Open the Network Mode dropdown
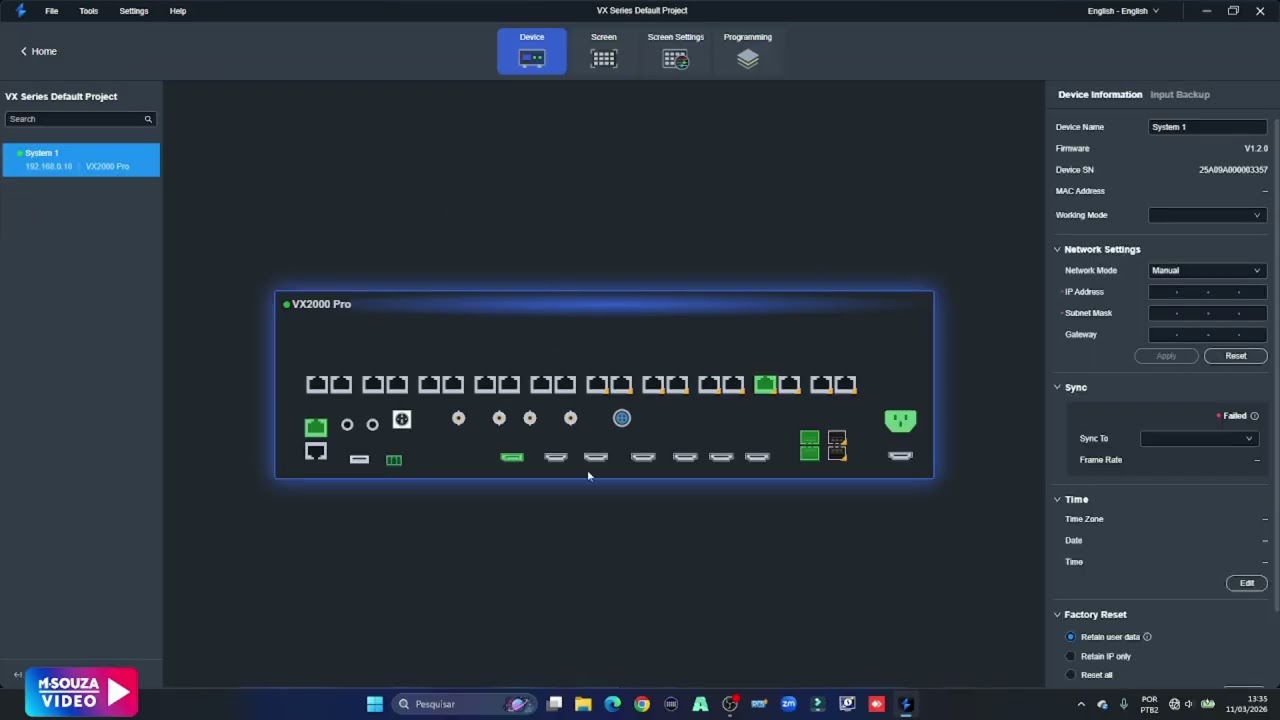 1208,271
